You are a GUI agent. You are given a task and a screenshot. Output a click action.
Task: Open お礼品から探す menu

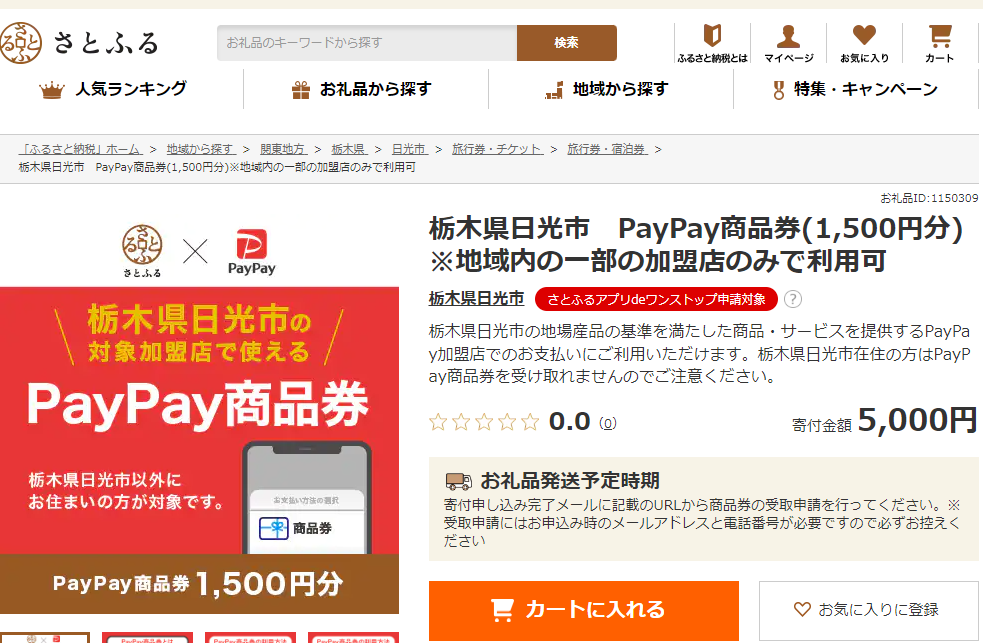[362, 89]
